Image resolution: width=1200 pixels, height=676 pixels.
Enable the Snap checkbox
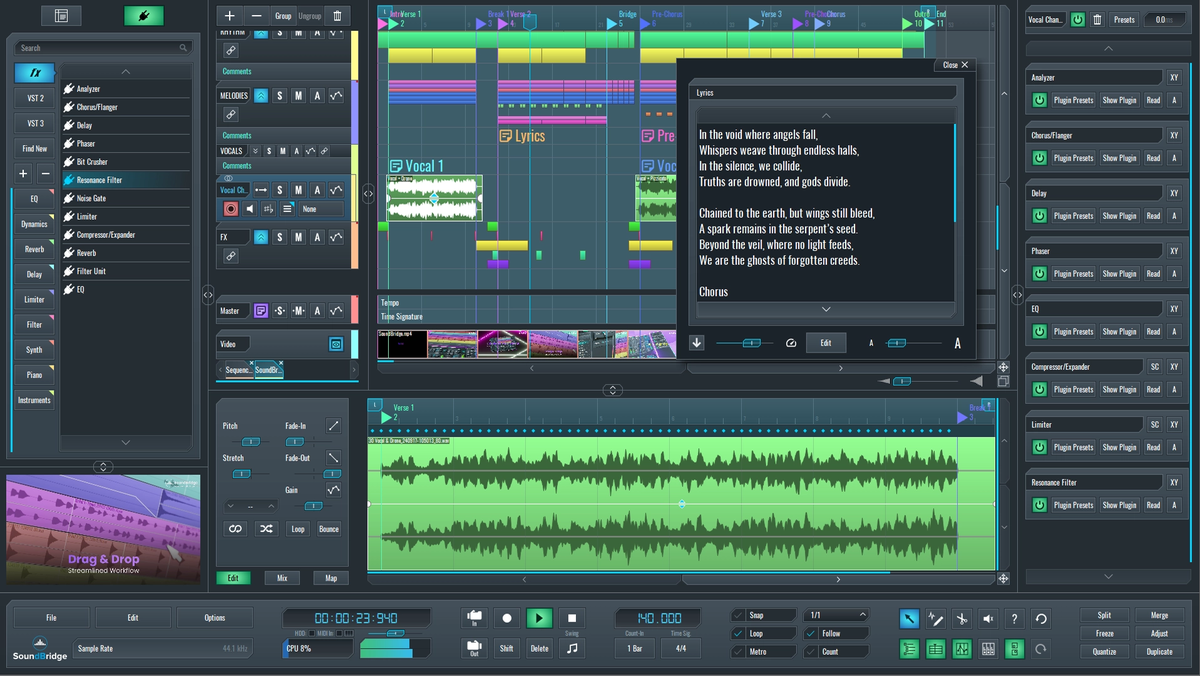(x=738, y=615)
